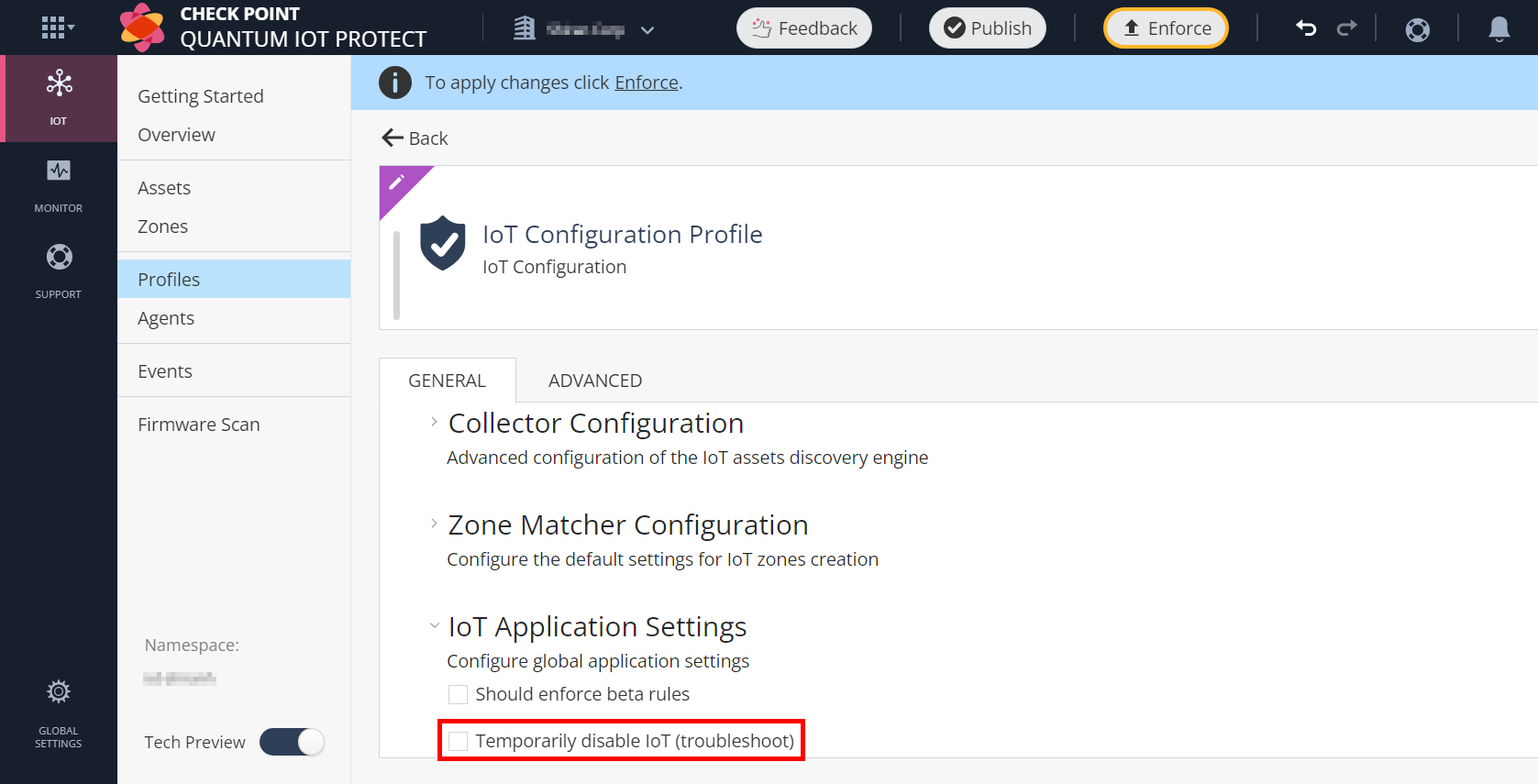Viewport: 1538px width, 784px height.
Task: Collapse IoT Application Settings section
Action: 434,625
